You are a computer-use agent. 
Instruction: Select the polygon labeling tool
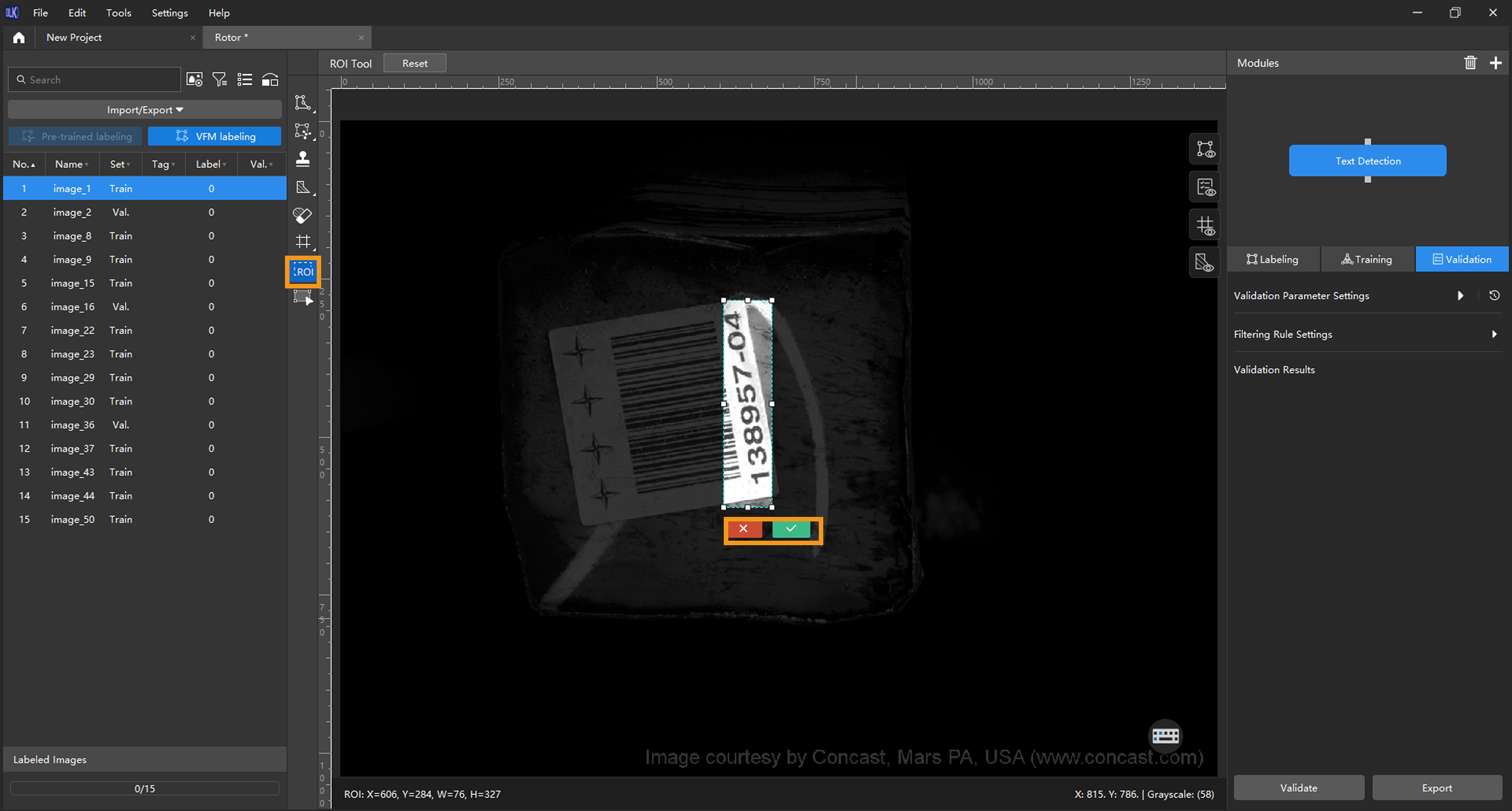(303, 103)
